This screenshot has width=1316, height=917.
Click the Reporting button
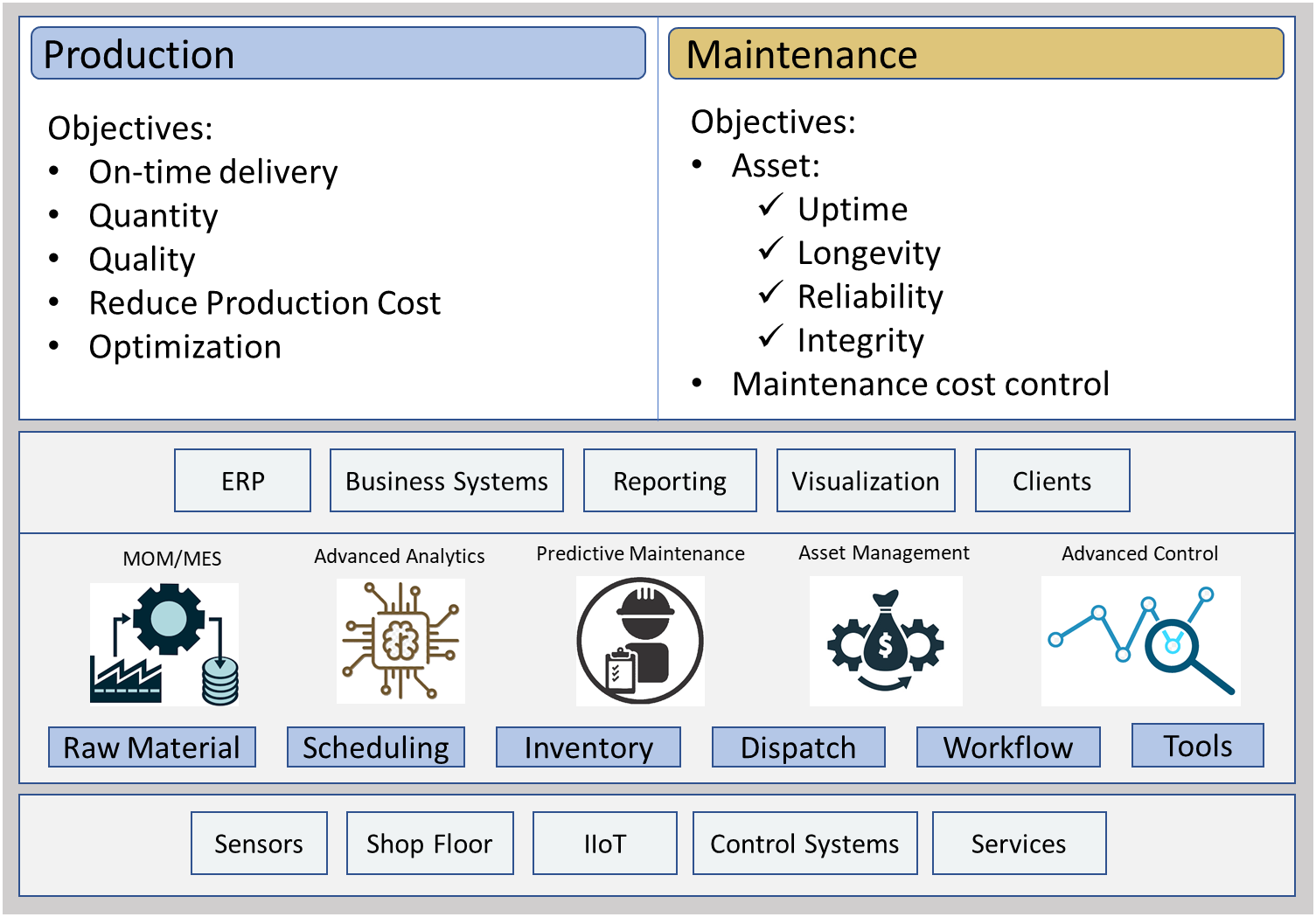(x=670, y=481)
